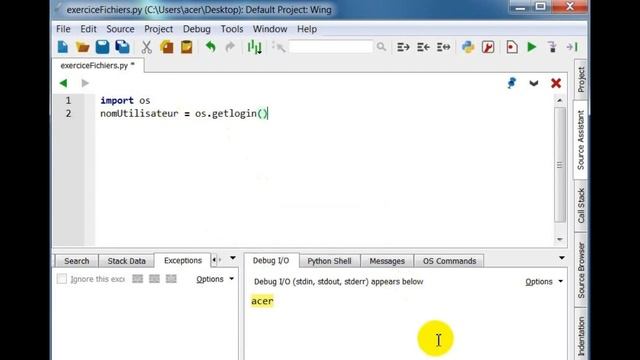This screenshot has width=640, height=360.
Task: Click the grayed selection tool icon
Action: [279, 47]
